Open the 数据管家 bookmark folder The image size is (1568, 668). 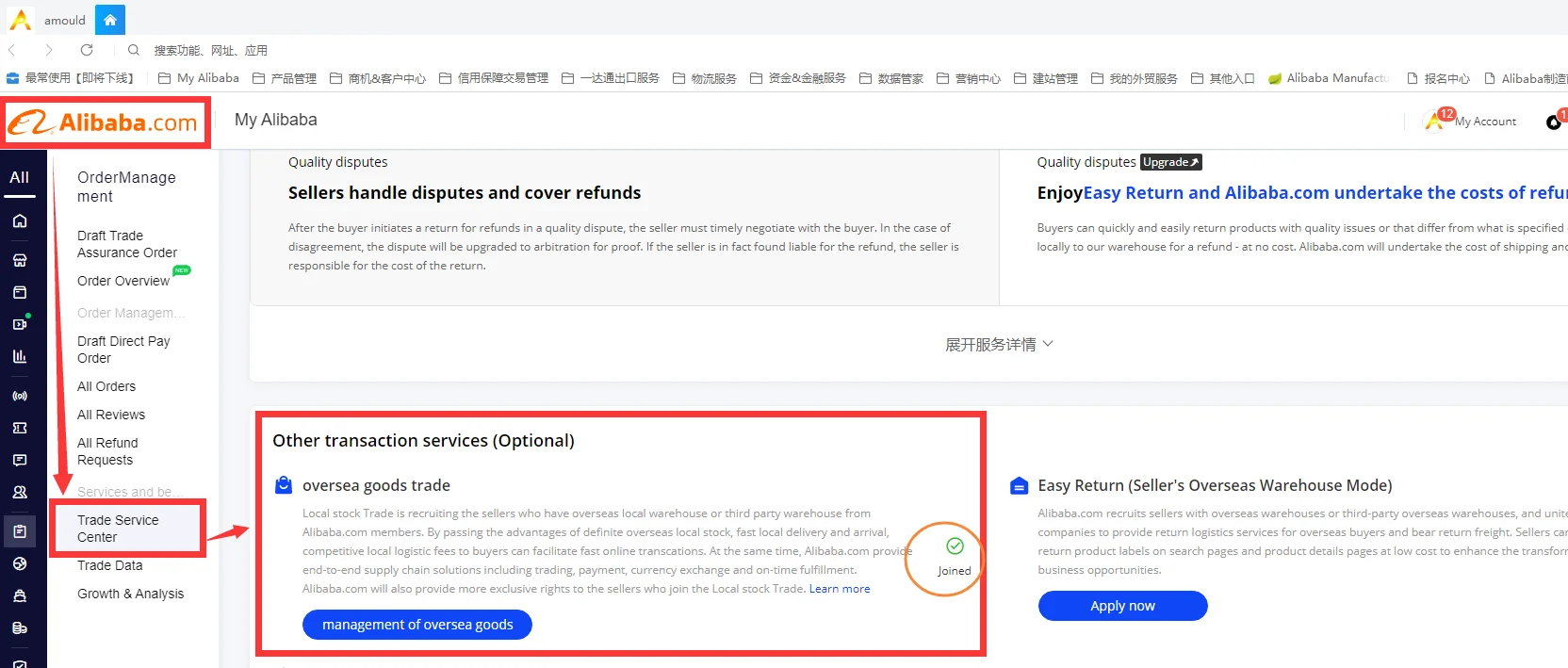891,78
